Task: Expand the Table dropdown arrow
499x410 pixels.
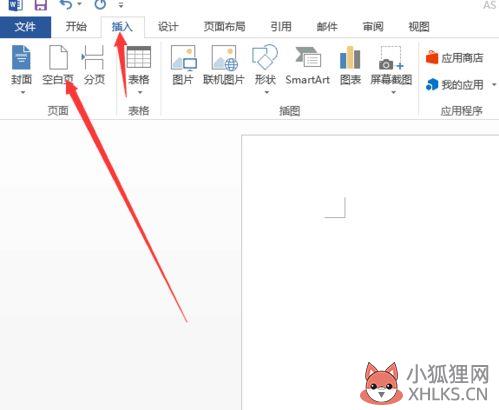Action: pos(140,92)
